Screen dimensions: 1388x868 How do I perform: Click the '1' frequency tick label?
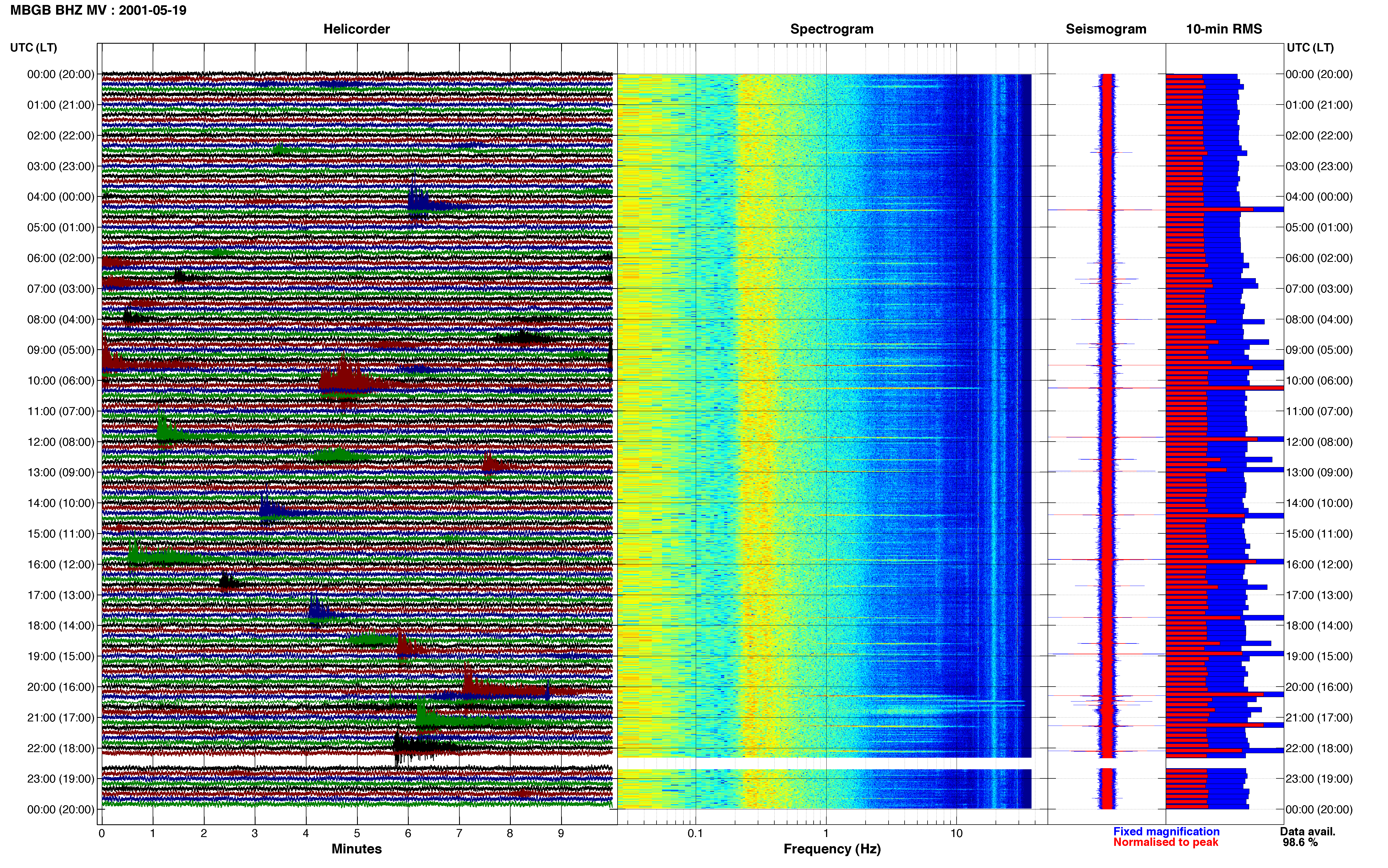coord(826,833)
